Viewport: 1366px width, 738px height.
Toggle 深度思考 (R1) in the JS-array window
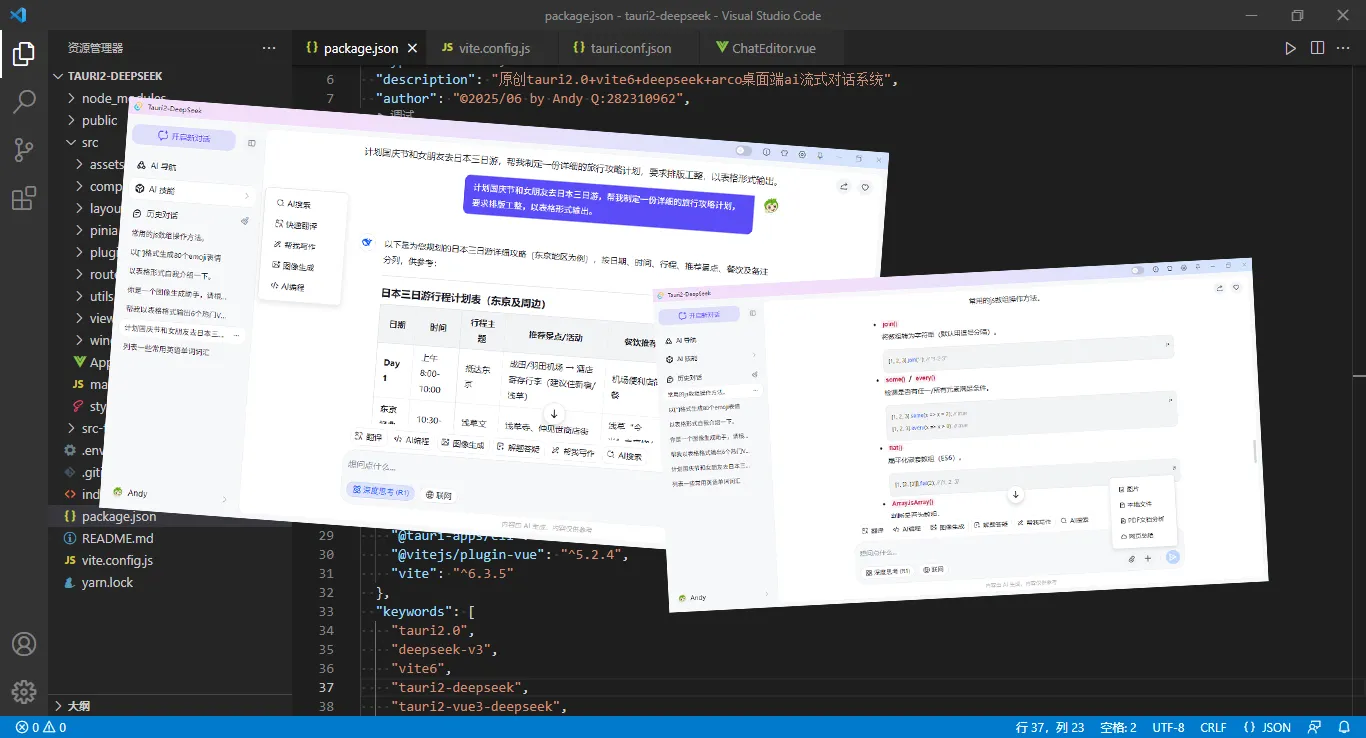[887, 572]
